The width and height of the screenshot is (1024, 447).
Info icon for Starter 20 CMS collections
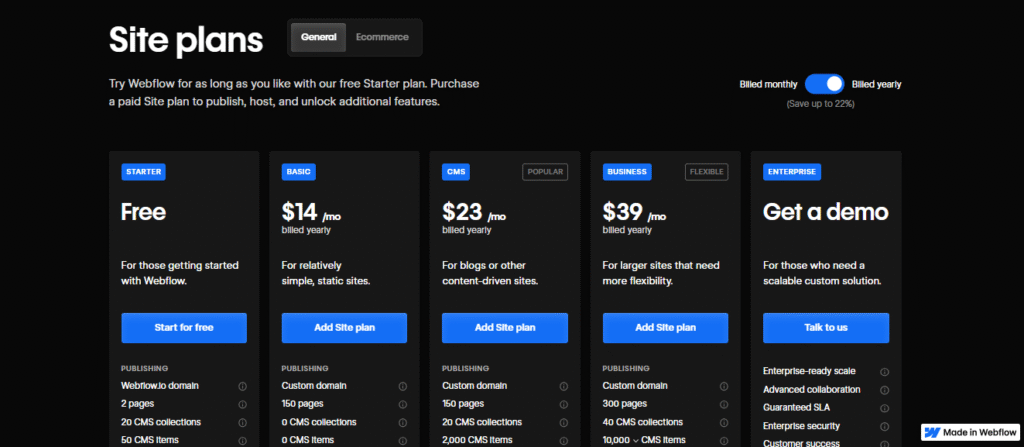242,423
